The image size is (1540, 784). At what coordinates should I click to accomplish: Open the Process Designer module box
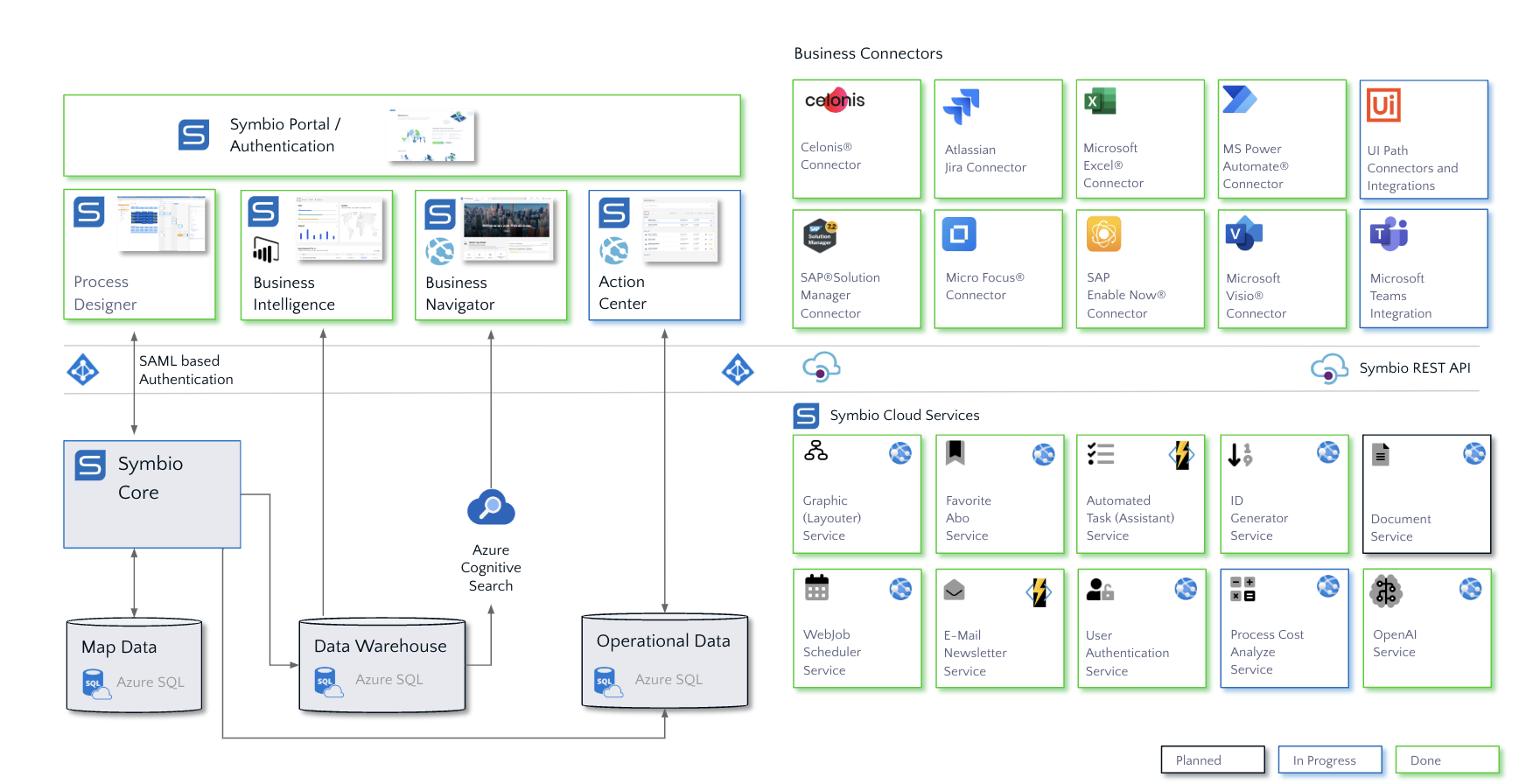click(x=140, y=255)
